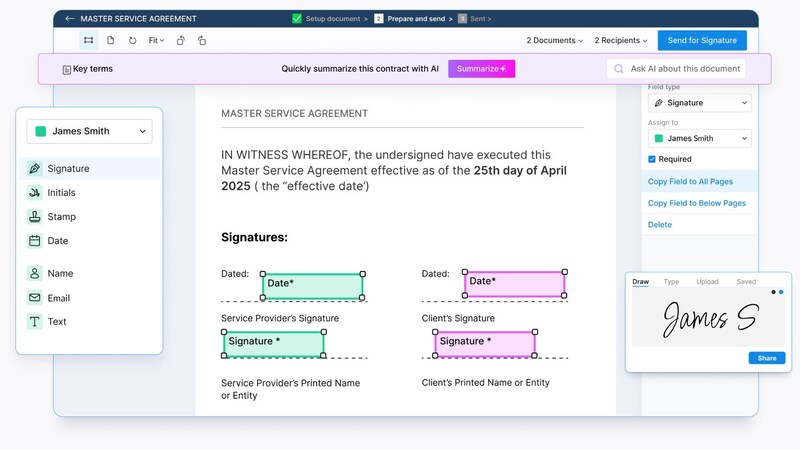Pick the Stamp field tool
Screen dimensions: 800x450
click(61, 217)
